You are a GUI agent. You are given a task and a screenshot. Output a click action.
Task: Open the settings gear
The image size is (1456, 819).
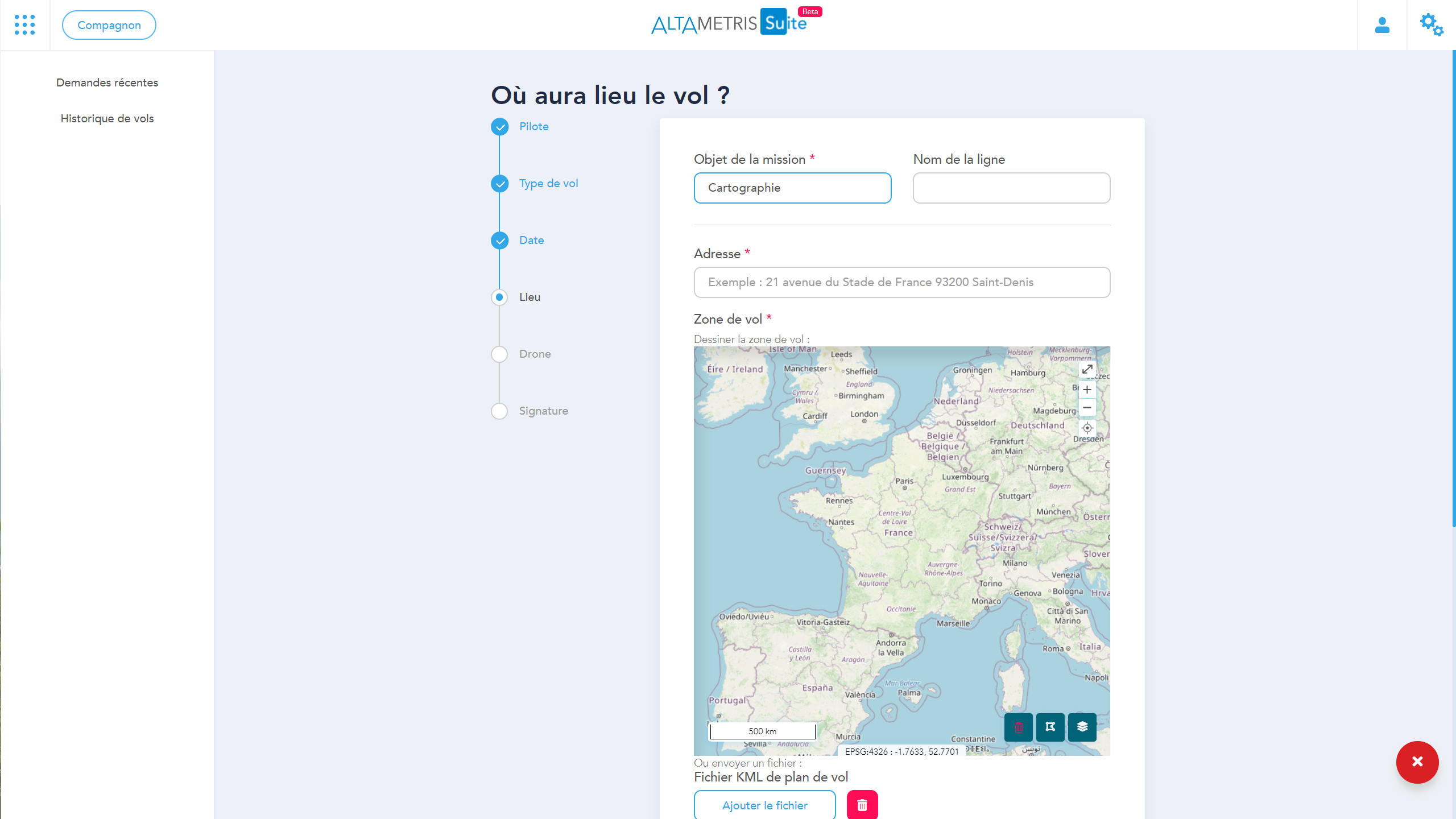[x=1431, y=25]
